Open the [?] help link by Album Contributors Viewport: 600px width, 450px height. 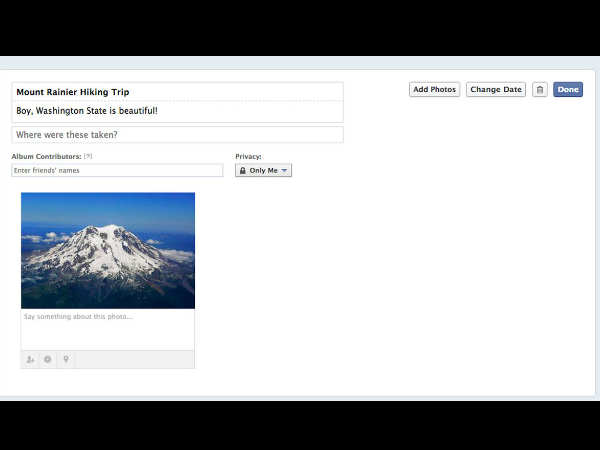tap(88, 156)
